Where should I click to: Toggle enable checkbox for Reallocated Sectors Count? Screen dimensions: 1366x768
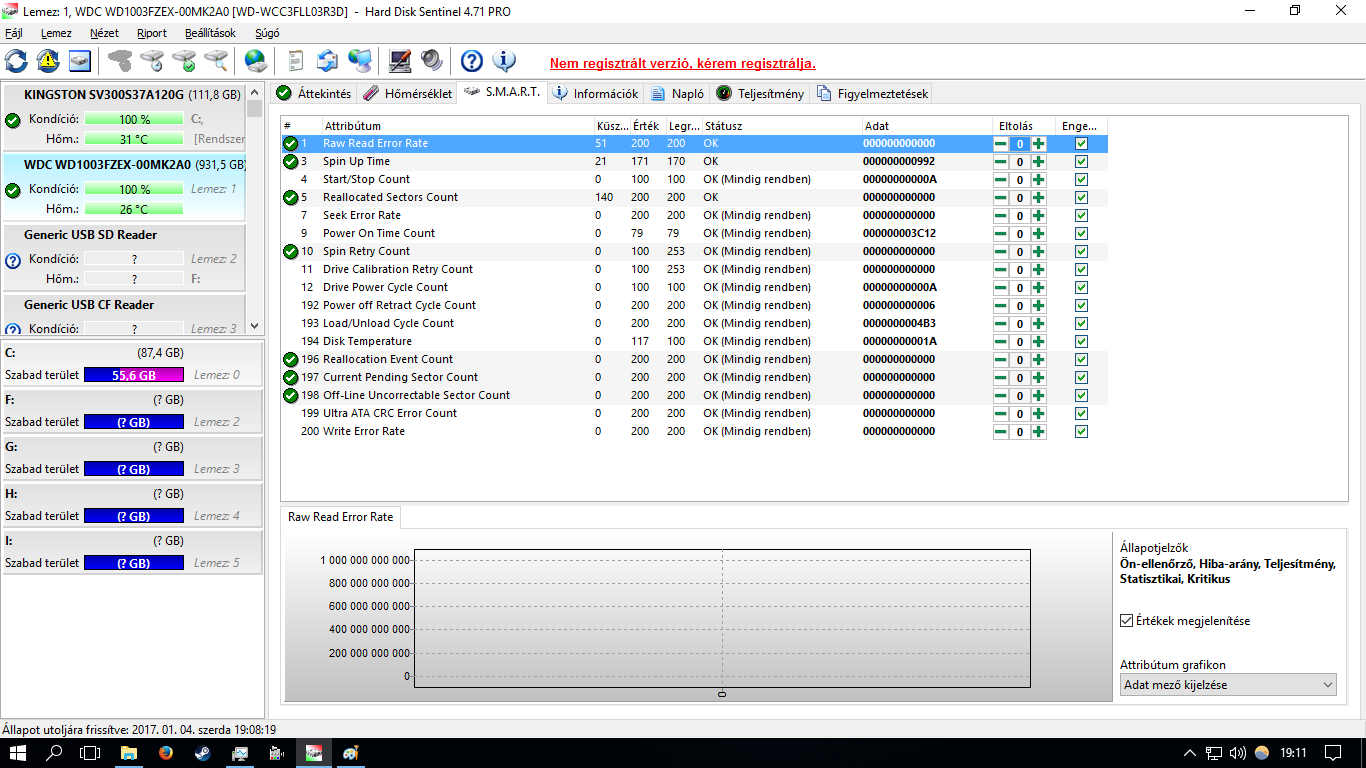pyautogui.click(x=1081, y=198)
